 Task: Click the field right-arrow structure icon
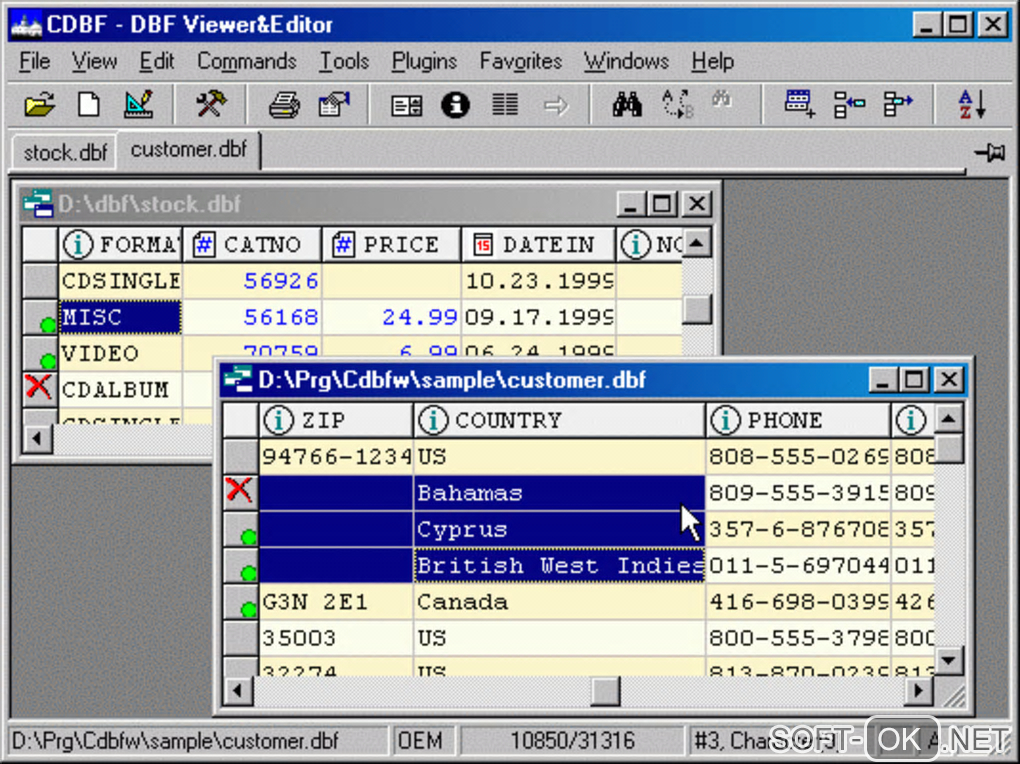[898, 104]
